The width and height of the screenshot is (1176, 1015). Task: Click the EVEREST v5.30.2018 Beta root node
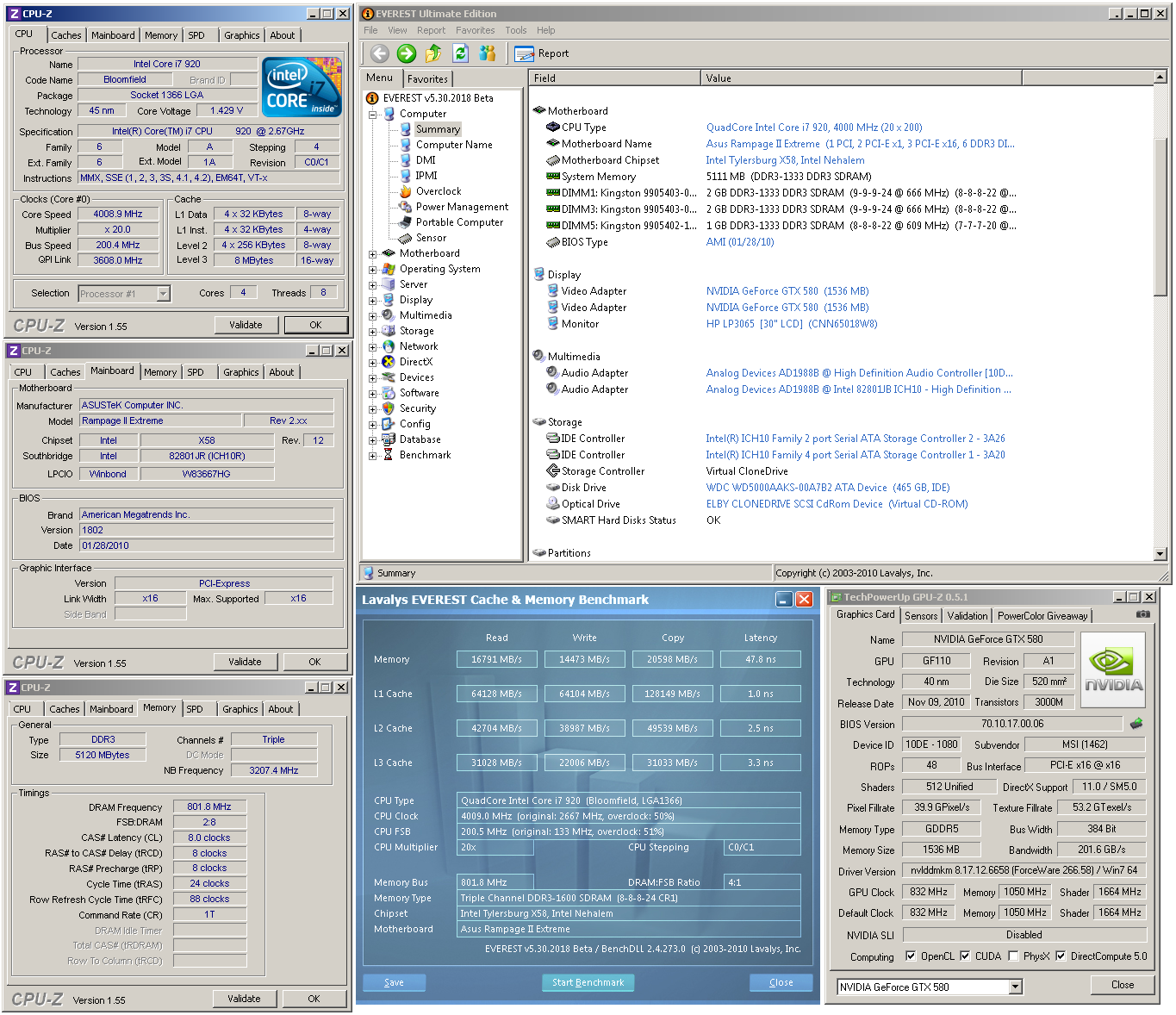438,98
